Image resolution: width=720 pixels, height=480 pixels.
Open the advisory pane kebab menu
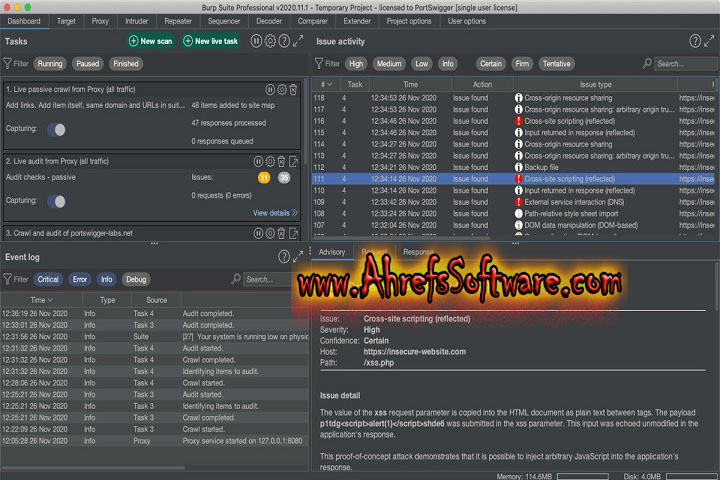tap(310, 251)
